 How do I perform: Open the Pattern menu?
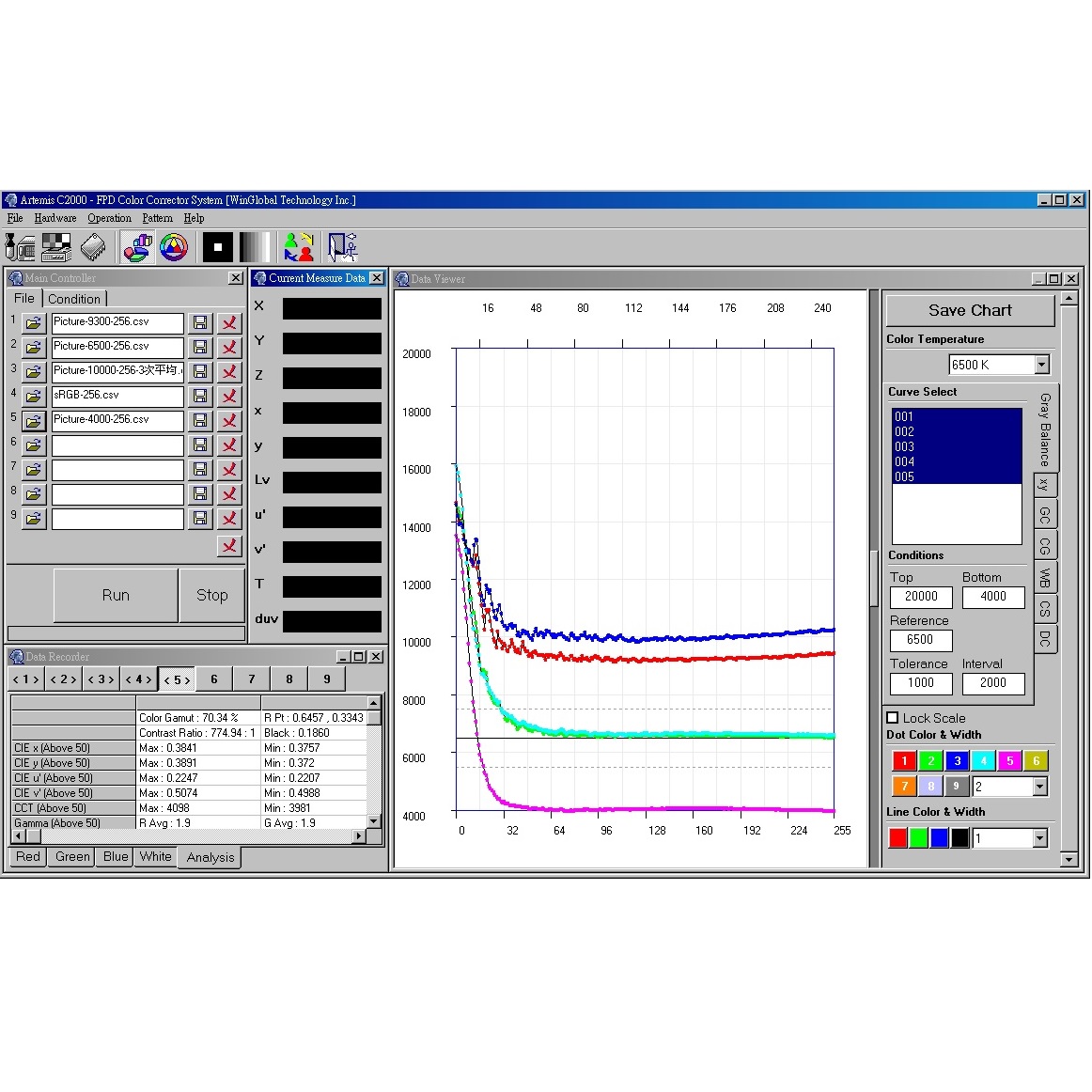click(157, 218)
